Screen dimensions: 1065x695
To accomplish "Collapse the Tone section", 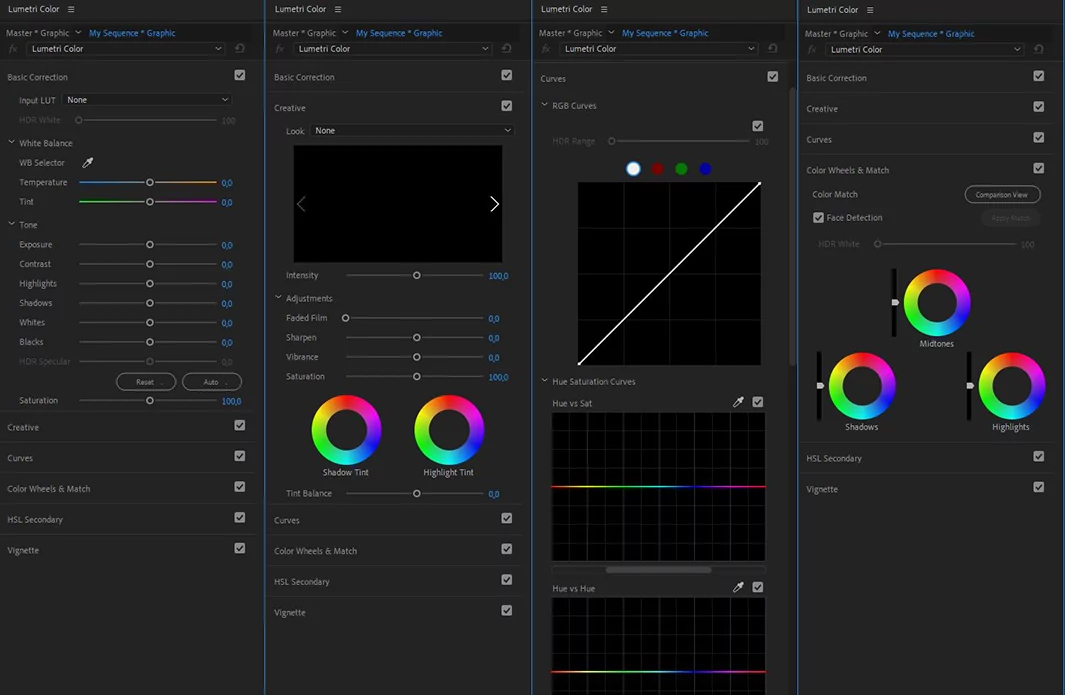I will pos(12,224).
